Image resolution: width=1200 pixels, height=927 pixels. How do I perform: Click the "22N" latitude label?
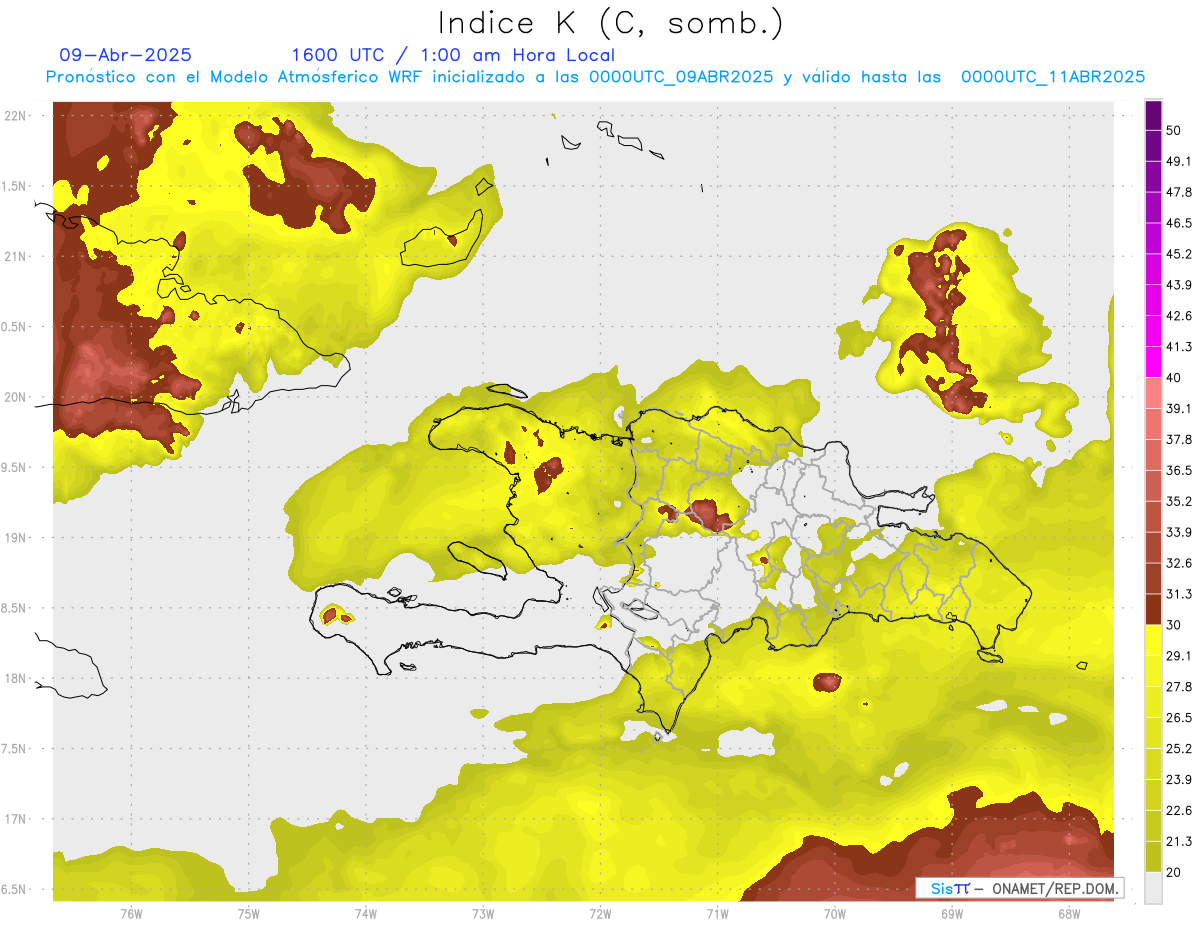(x=17, y=116)
